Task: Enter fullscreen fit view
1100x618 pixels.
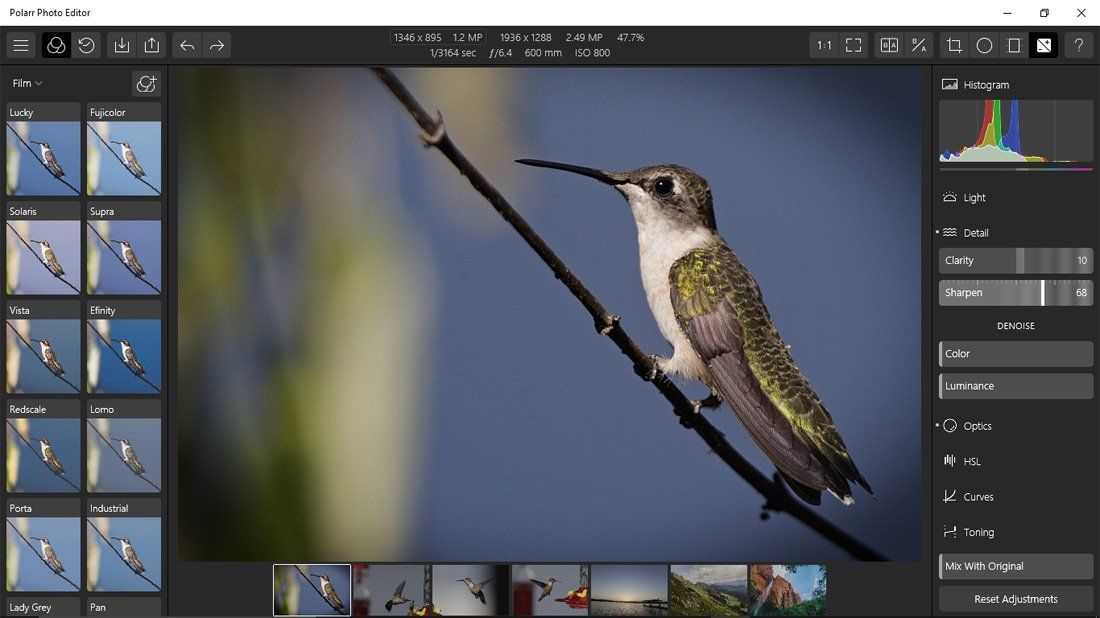Action: 854,46
